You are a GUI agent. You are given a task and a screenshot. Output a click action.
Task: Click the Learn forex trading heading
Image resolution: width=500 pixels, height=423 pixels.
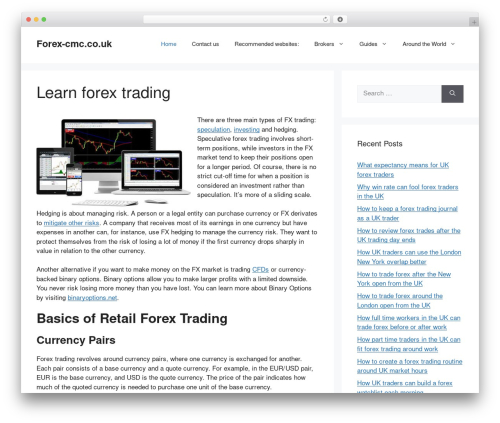(x=103, y=93)
